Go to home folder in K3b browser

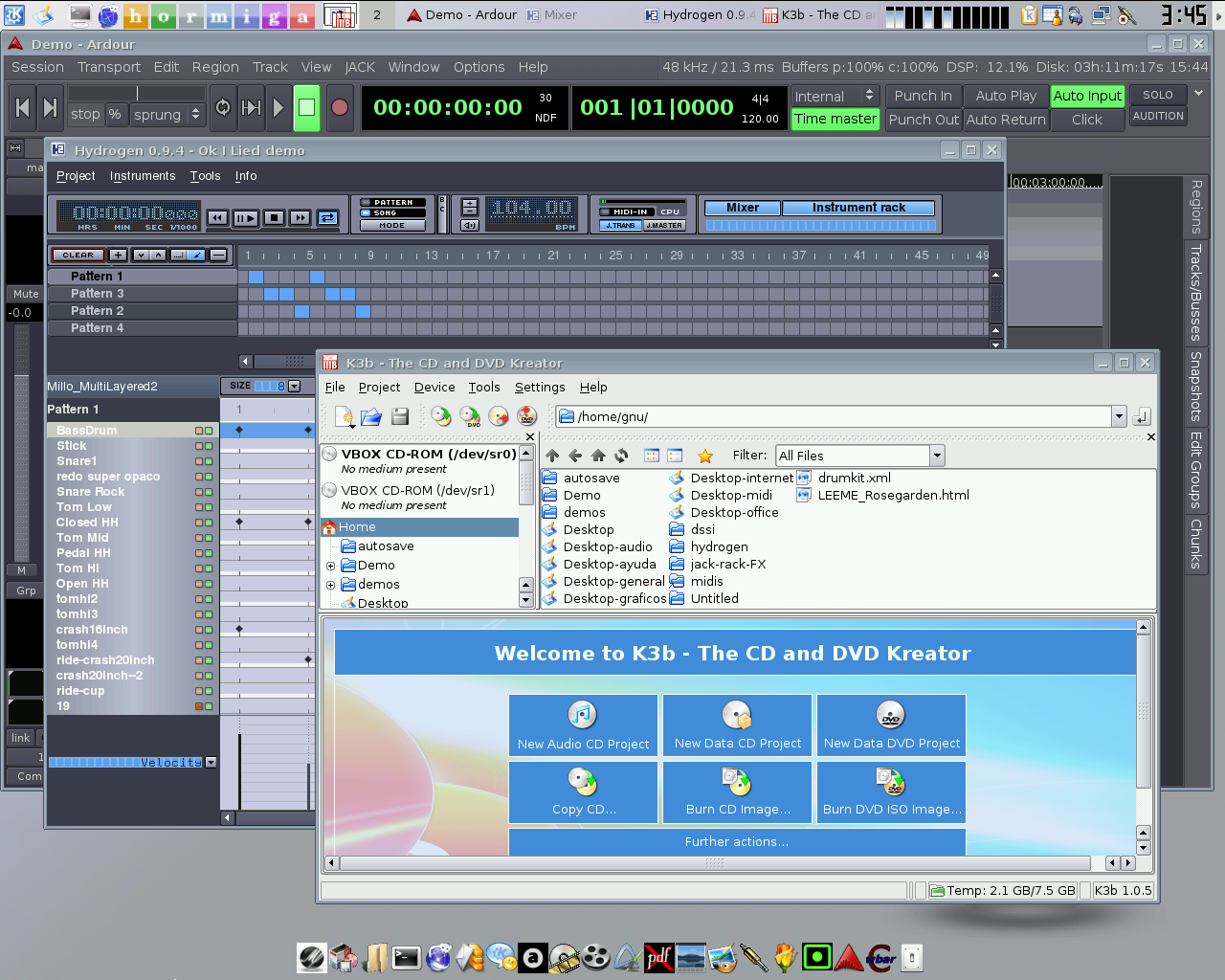[x=598, y=456]
